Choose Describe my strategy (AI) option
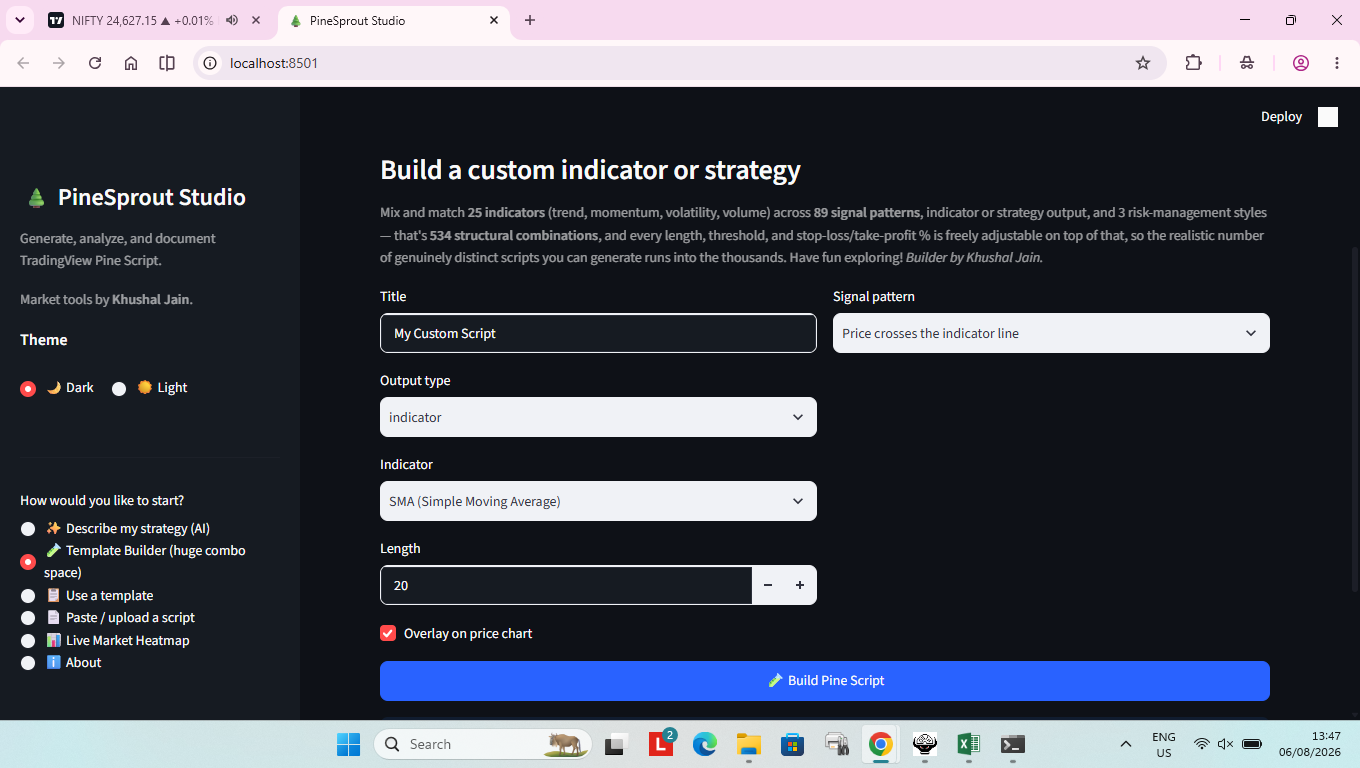1360x768 pixels. point(28,529)
